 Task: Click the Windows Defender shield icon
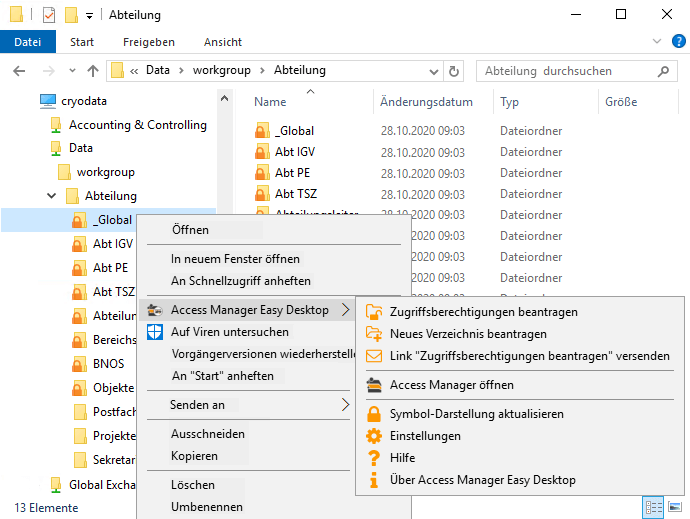[x=154, y=332]
